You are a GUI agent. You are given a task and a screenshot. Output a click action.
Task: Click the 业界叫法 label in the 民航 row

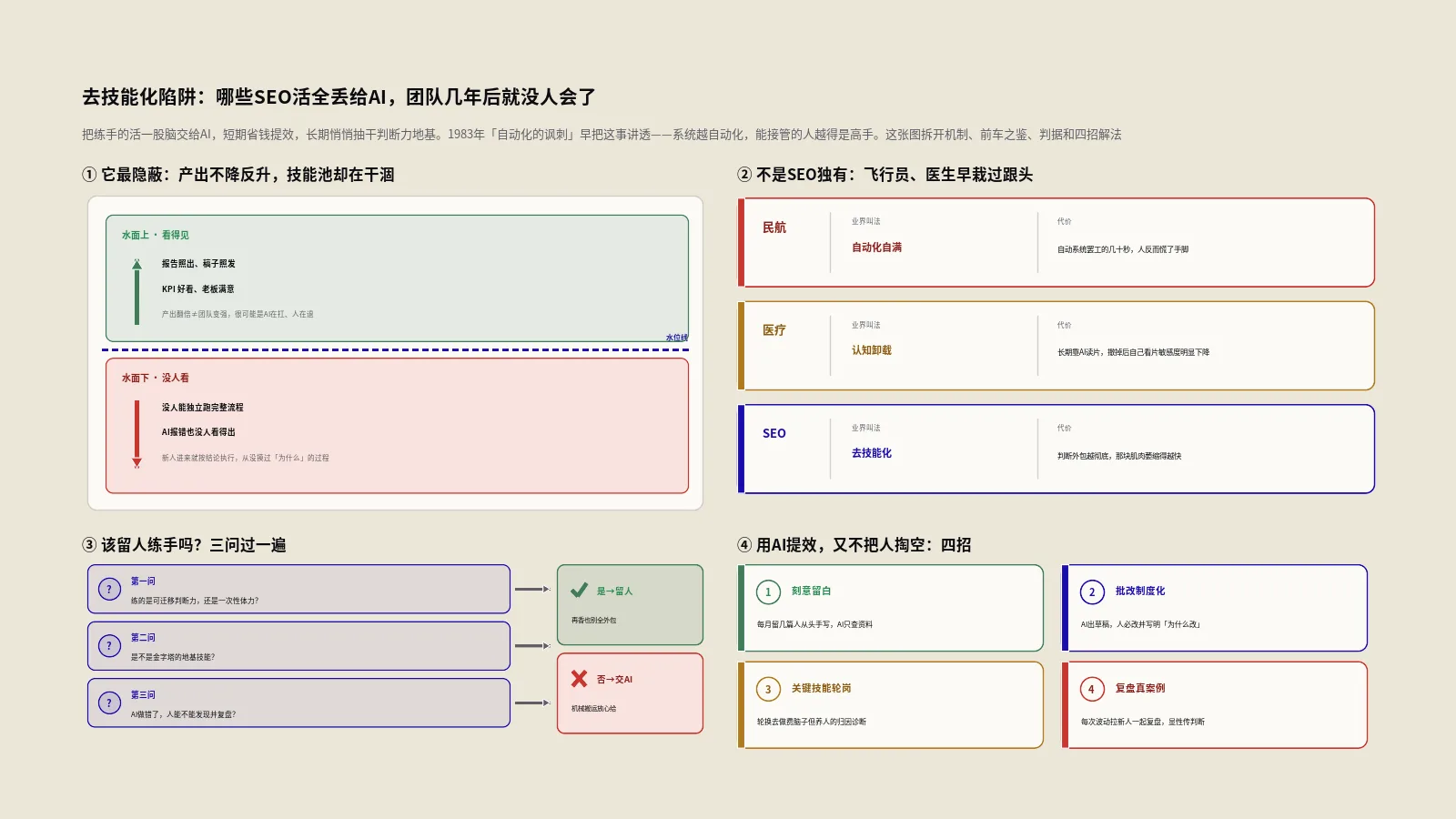point(866,221)
